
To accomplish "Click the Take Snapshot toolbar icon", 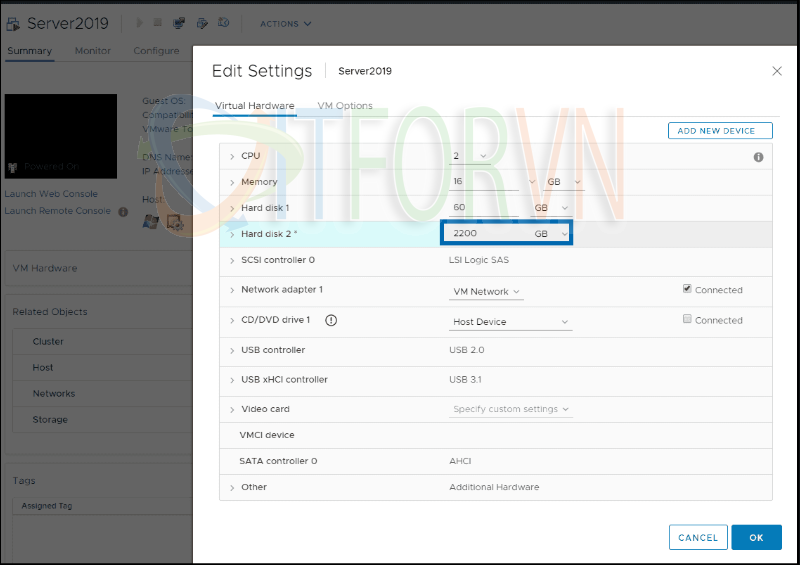I will [223, 22].
